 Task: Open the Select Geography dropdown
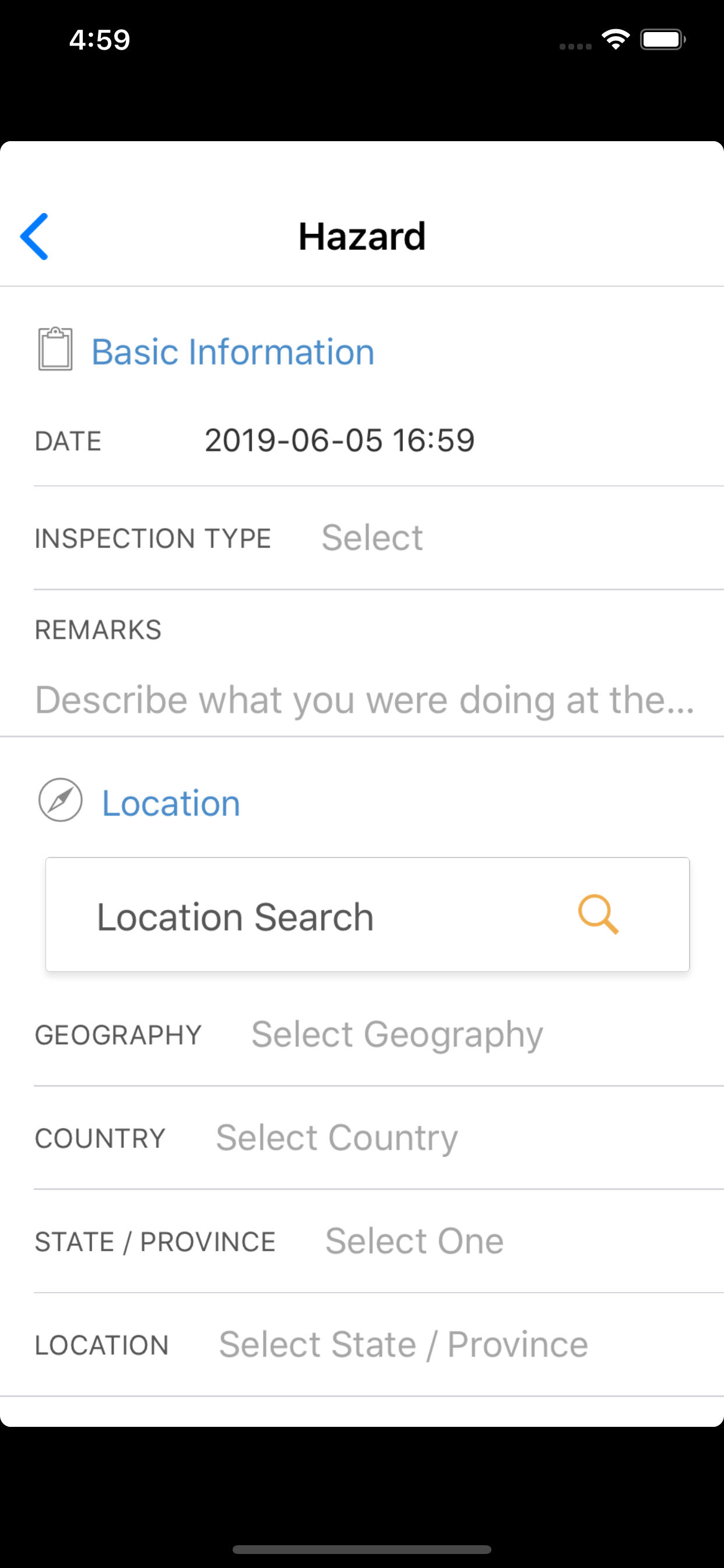(398, 1034)
